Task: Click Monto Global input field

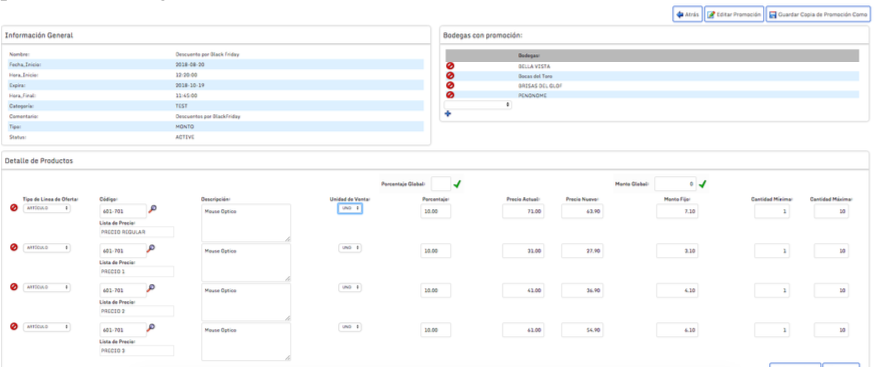Action: (675, 184)
